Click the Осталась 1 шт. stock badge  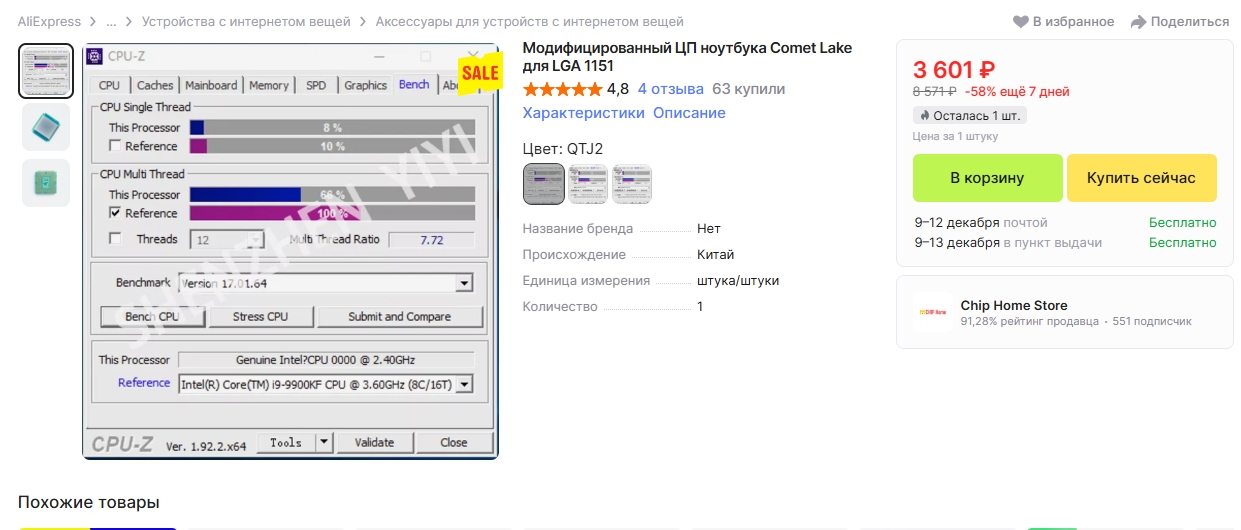[x=970, y=115]
